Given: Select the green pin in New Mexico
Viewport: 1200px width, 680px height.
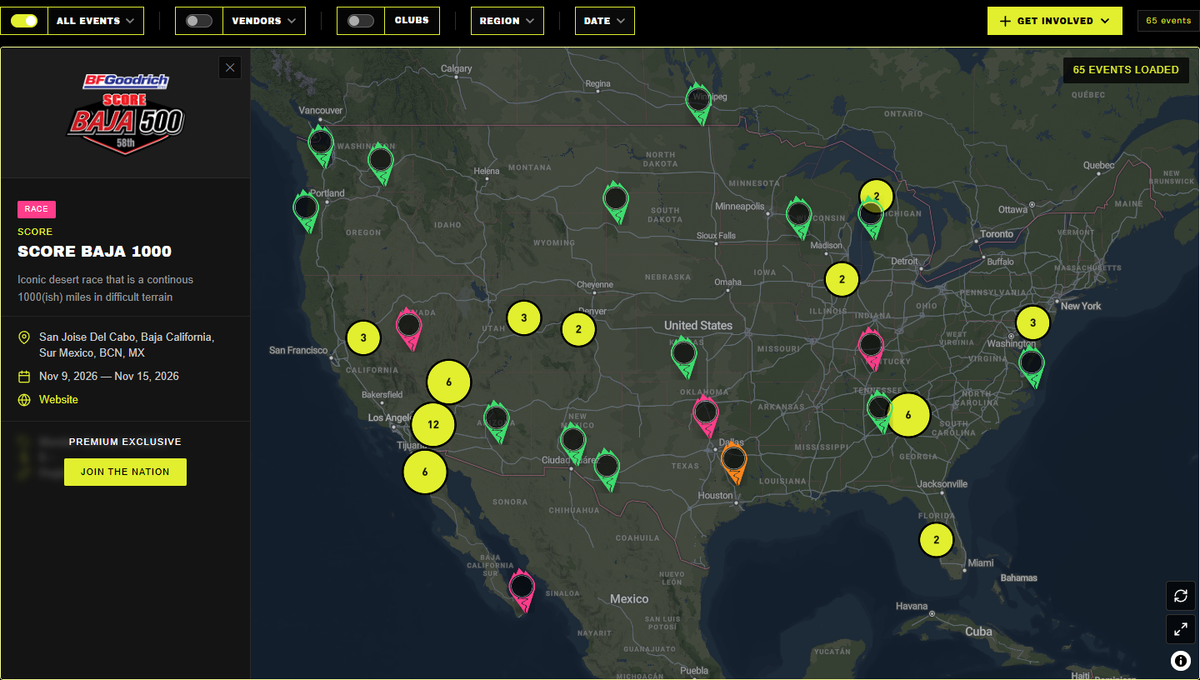Looking at the screenshot, I should point(573,442).
